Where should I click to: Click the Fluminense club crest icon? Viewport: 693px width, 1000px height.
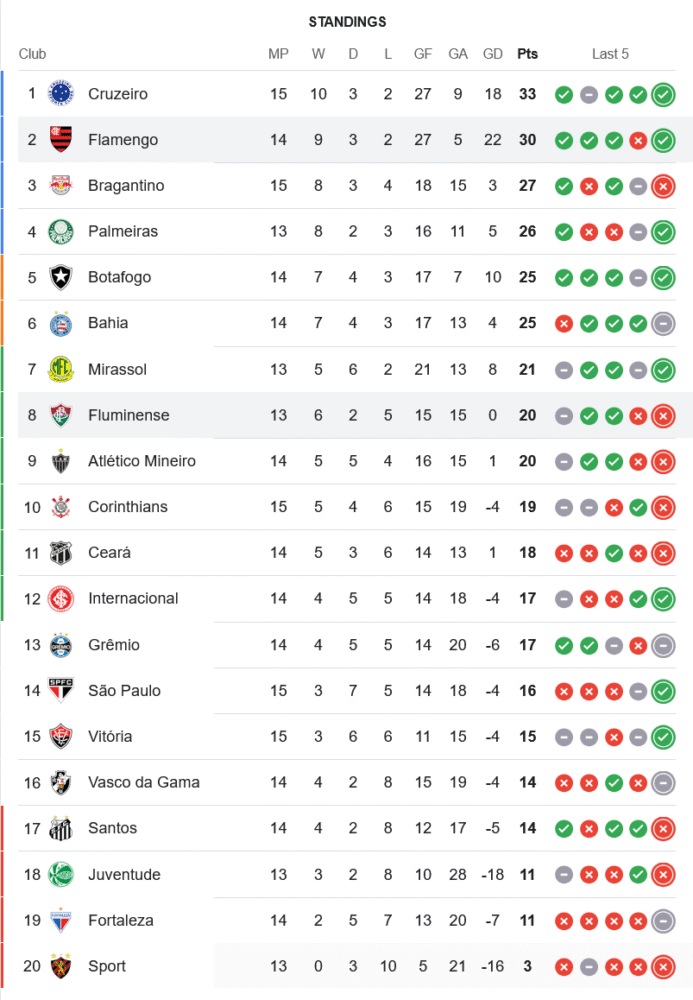(61, 415)
